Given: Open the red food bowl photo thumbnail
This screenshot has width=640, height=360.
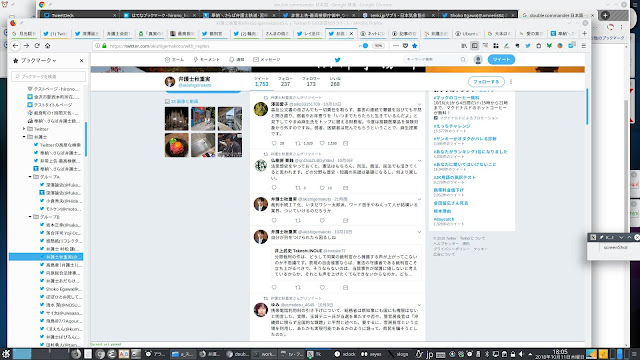Looking at the screenshot, I should point(177,145).
